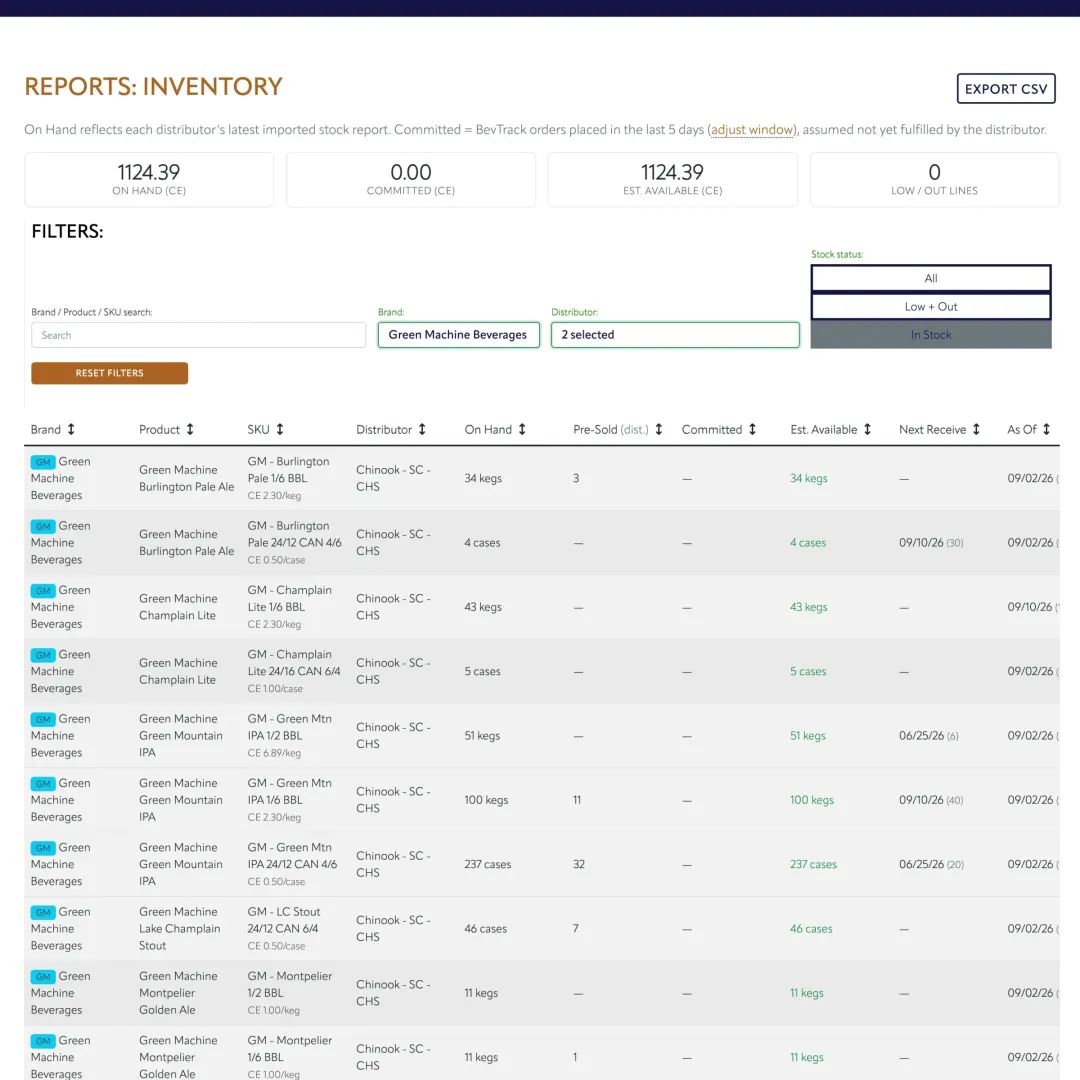
Task: Sort by the Pre-Sold column arrow icon
Action: point(658,429)
